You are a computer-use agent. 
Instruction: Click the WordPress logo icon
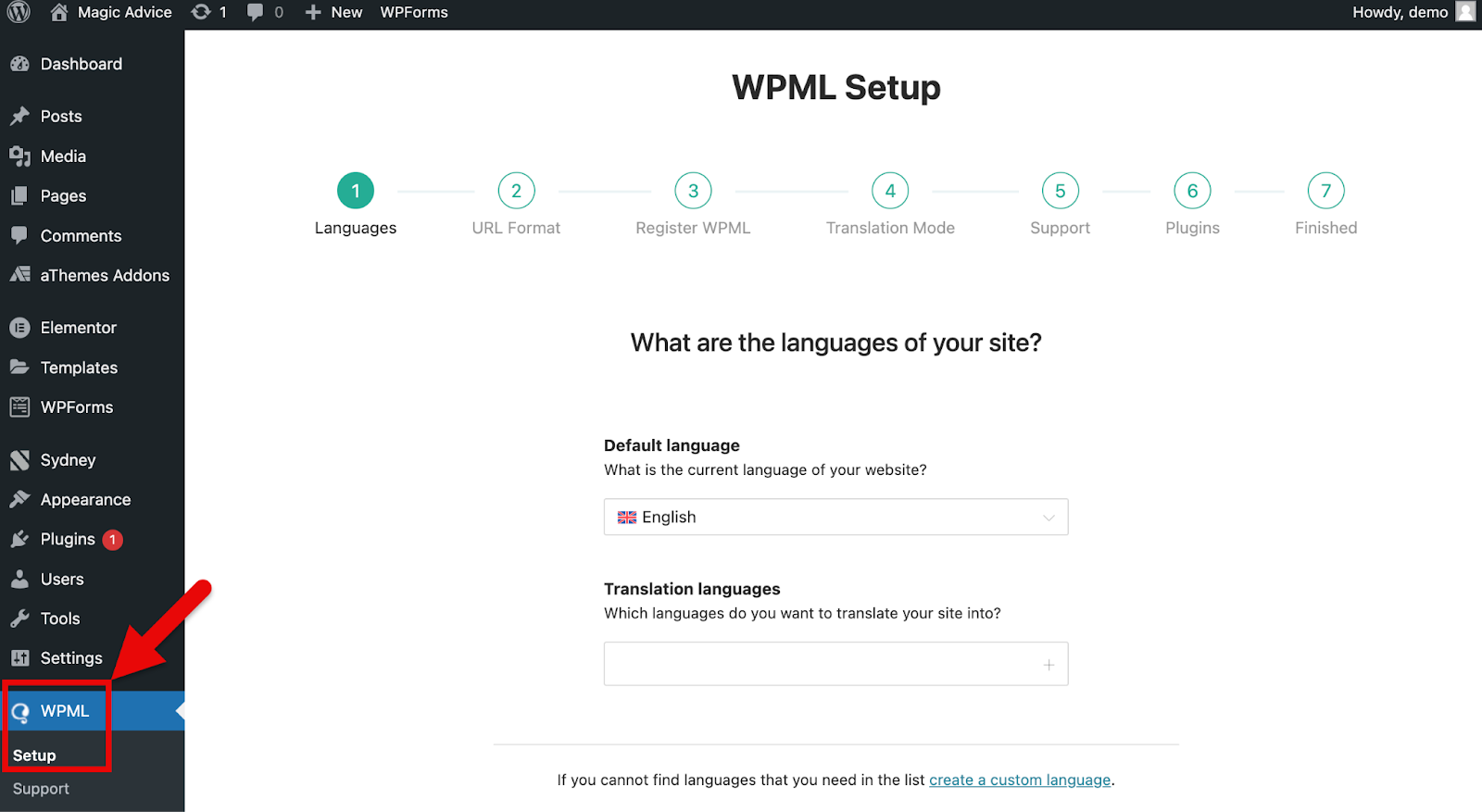click(19, 12)
